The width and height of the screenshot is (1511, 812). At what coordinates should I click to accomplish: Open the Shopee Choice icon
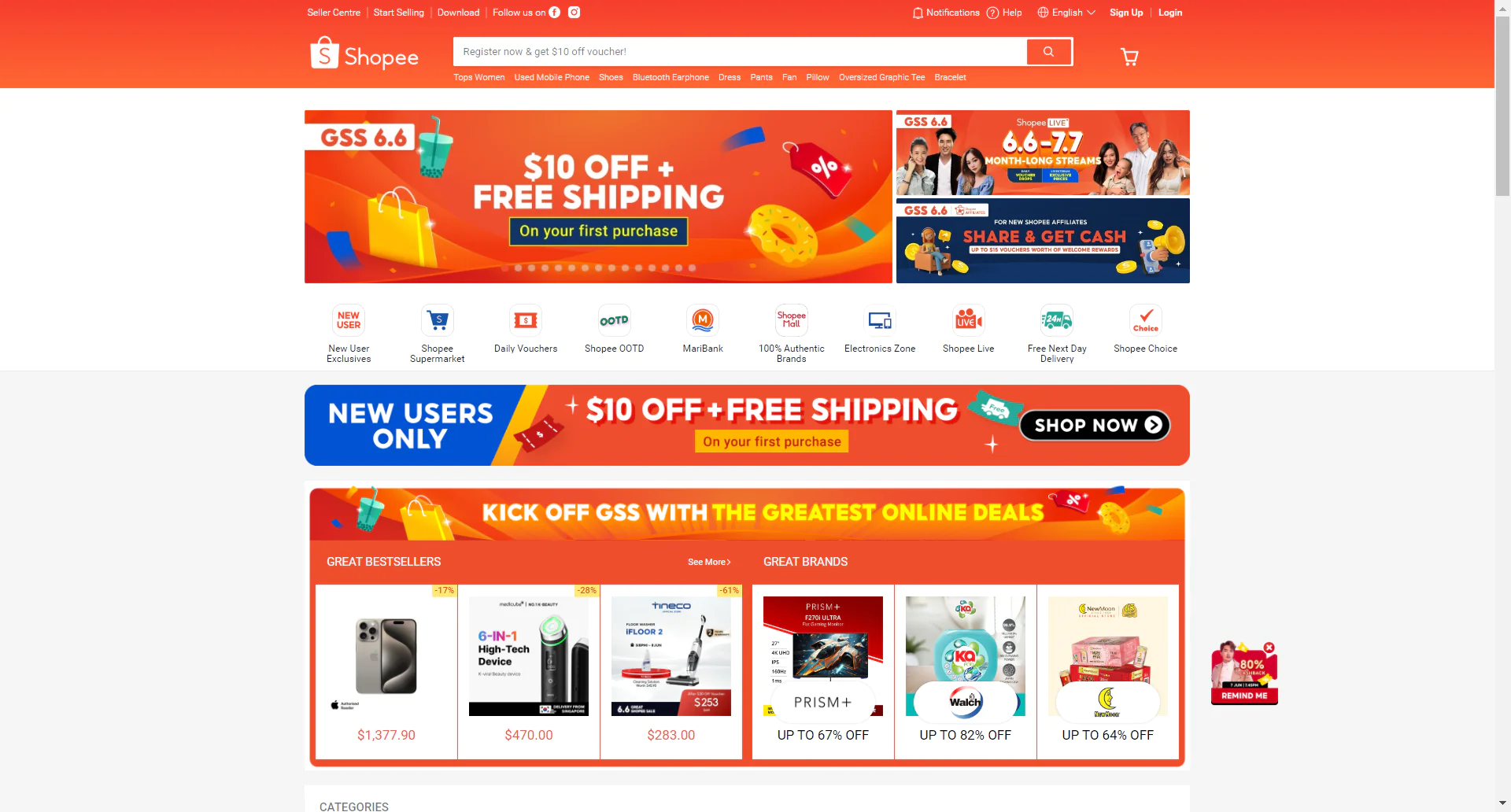(1146, 321)
